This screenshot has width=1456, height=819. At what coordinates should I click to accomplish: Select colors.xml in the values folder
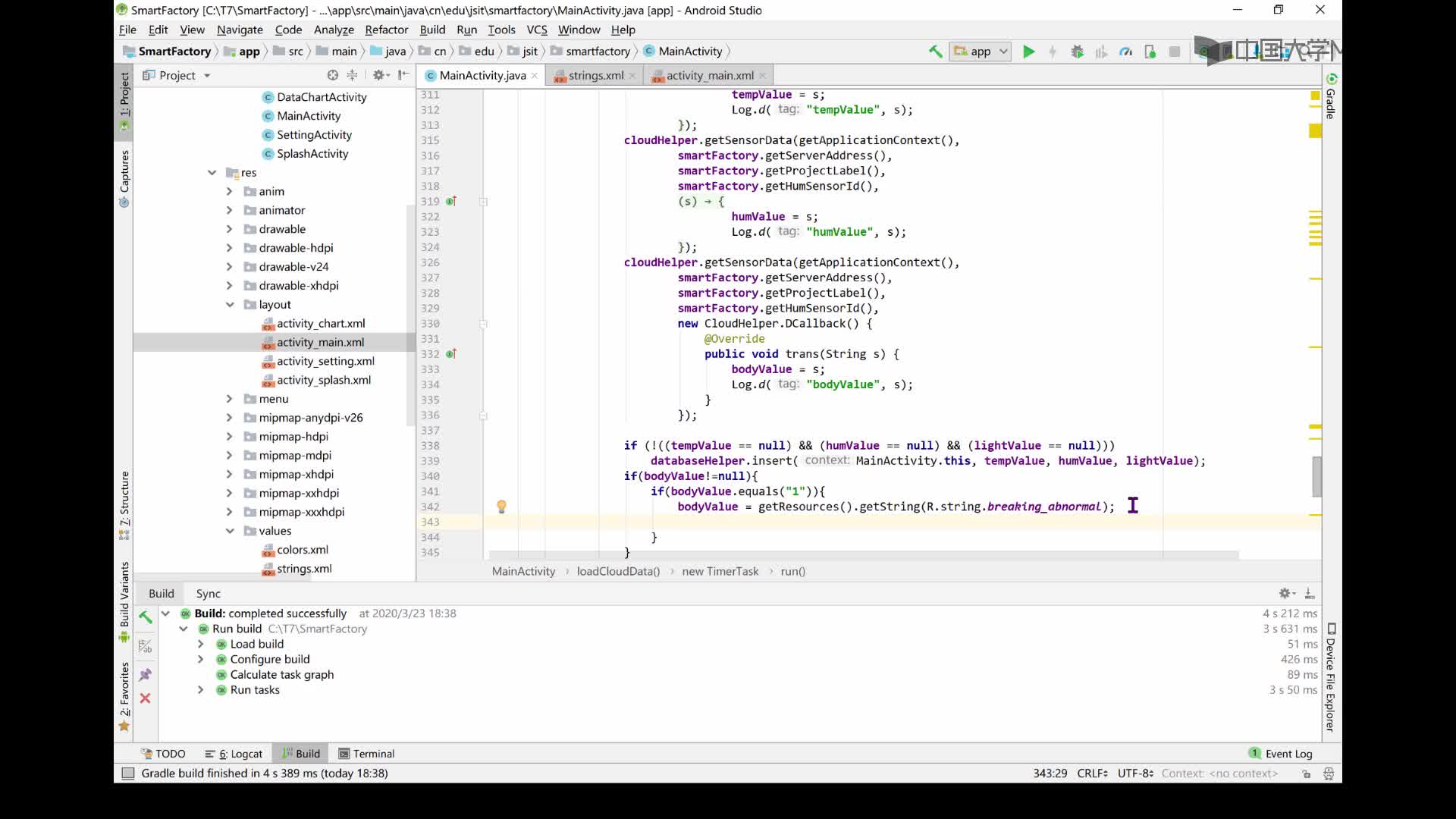tap(302, 550)
